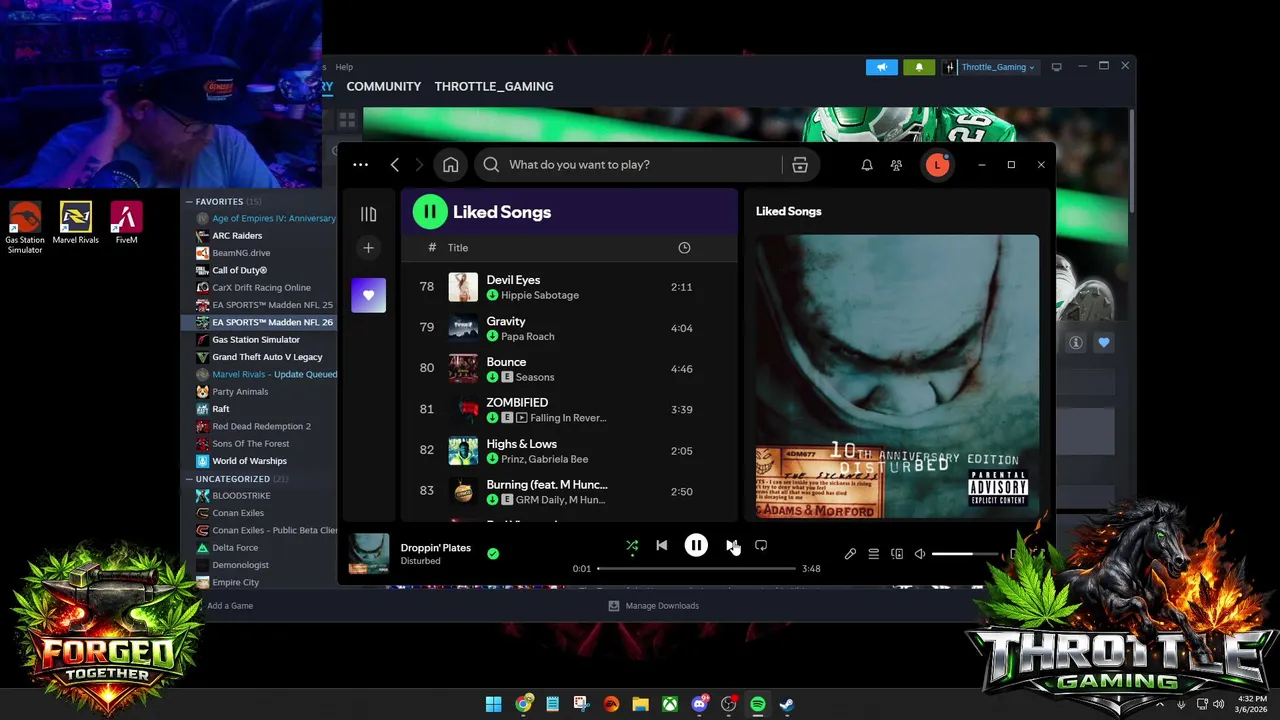The height and width of the screenshot is (720, 1280).
Task: Open Liked Songs purple heart thumbnail
Action: [368, 295]
